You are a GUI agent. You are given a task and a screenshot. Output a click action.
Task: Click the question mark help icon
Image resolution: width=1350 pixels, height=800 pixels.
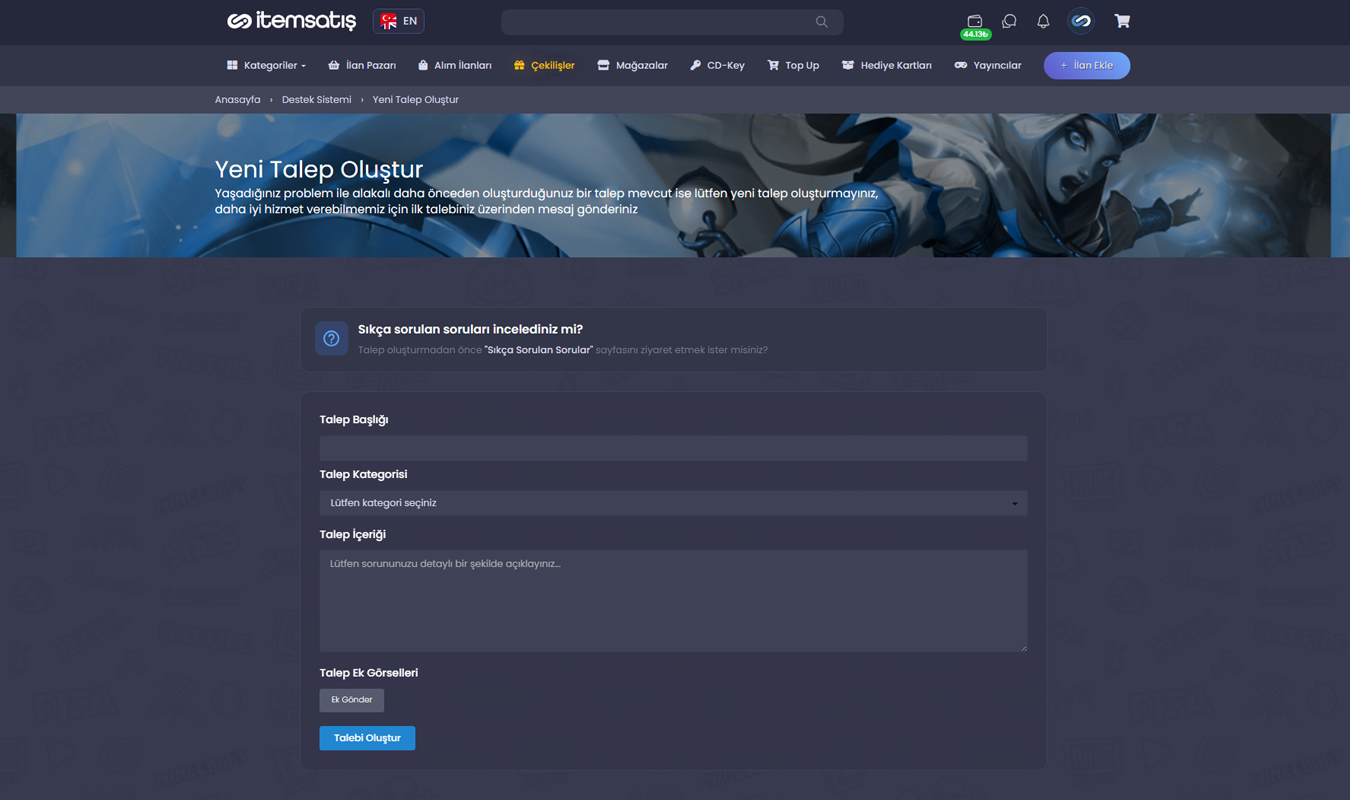pyautogui.click(x=331, y=339)
